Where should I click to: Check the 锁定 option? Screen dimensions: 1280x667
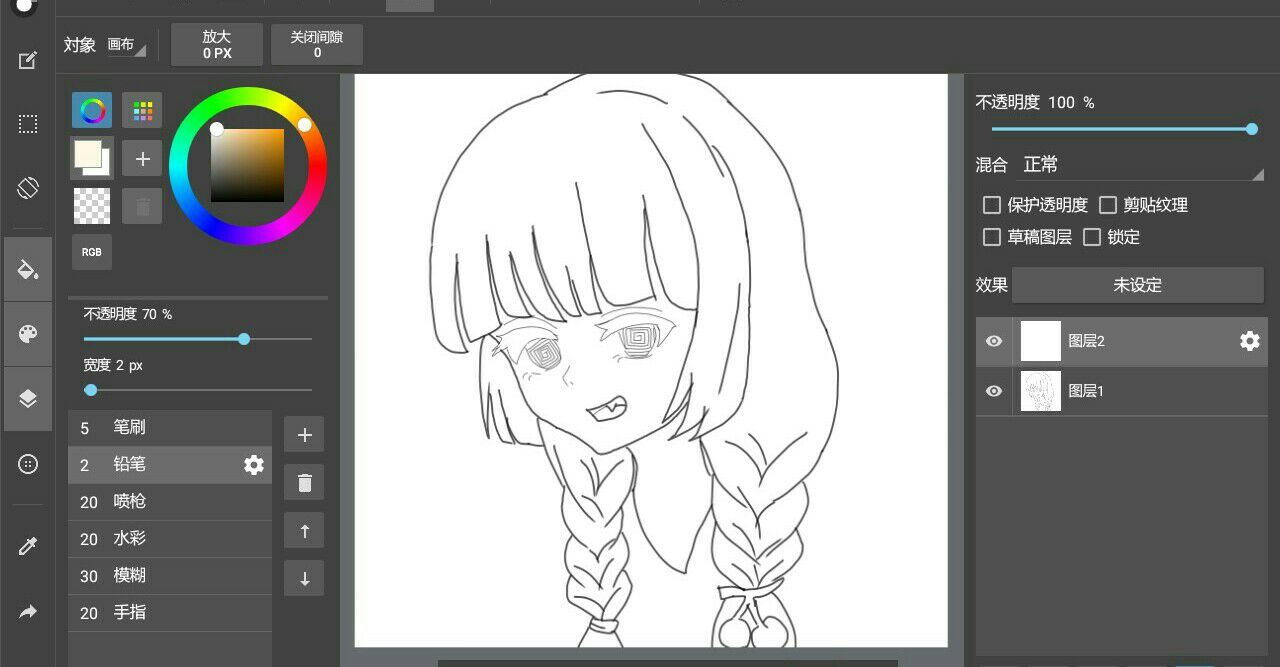[x=1092, y=237]
